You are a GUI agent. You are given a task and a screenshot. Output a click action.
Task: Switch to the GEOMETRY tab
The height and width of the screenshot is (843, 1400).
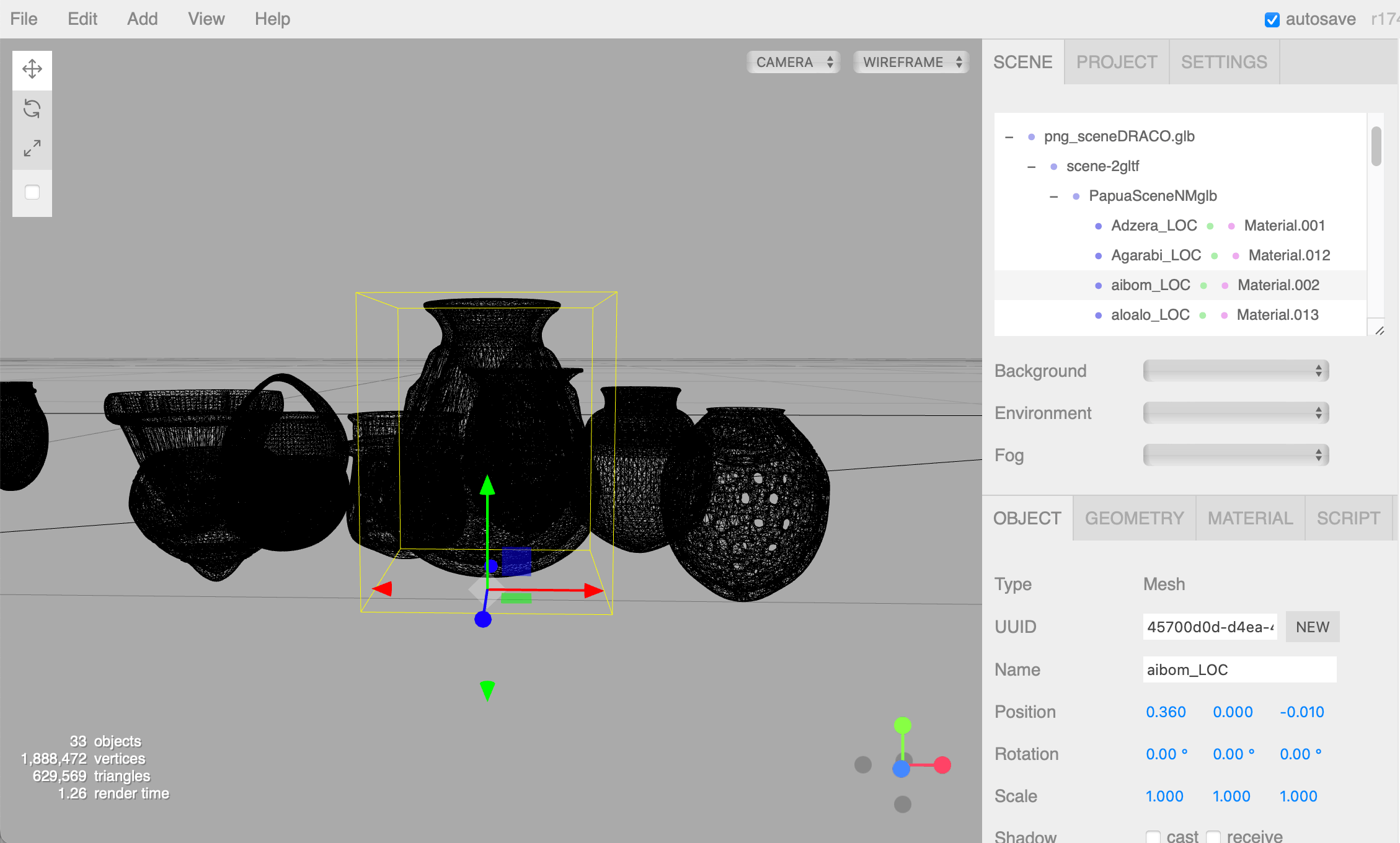(x=1134, y=518)
